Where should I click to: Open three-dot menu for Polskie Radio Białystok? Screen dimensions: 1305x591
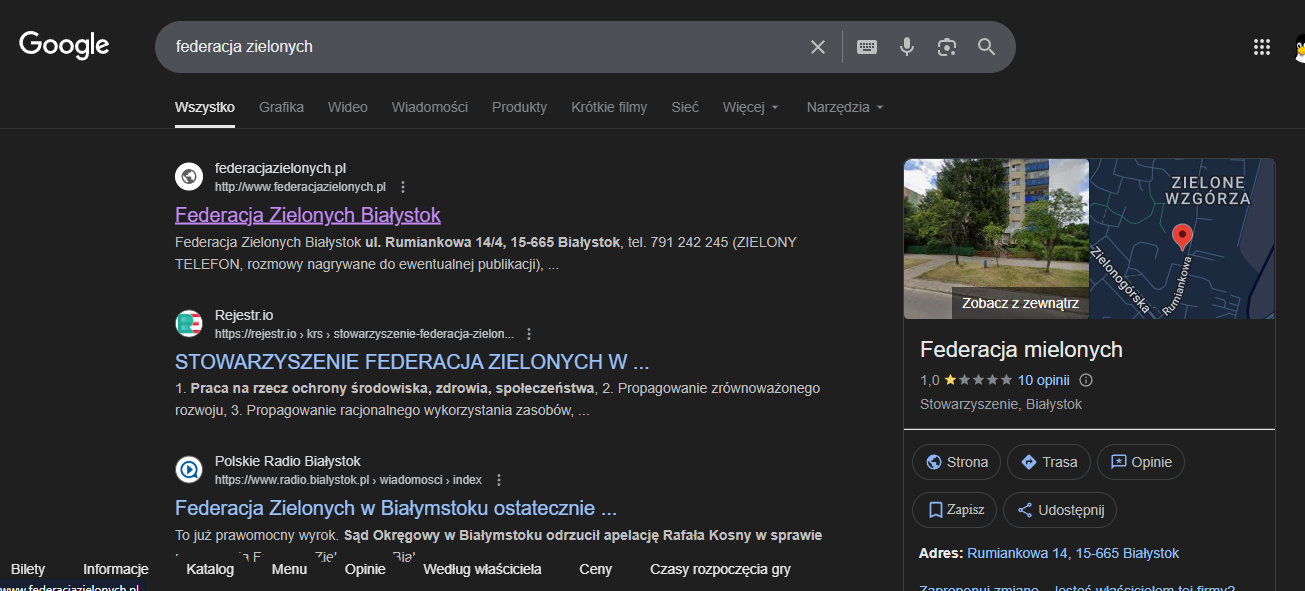(499, 480)
